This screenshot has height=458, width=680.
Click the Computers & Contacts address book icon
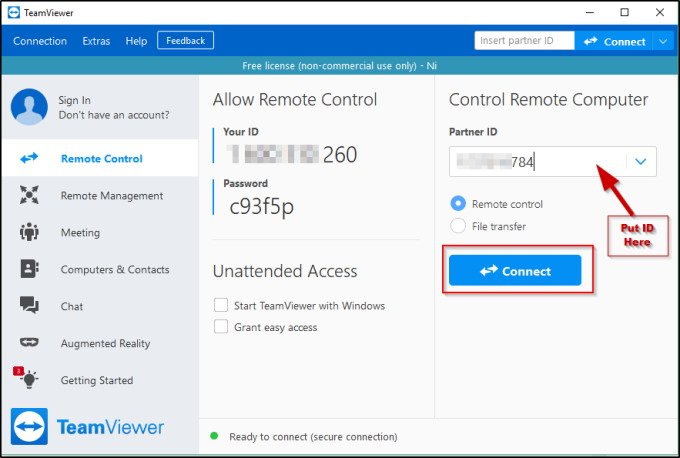[x=29, y=269]
